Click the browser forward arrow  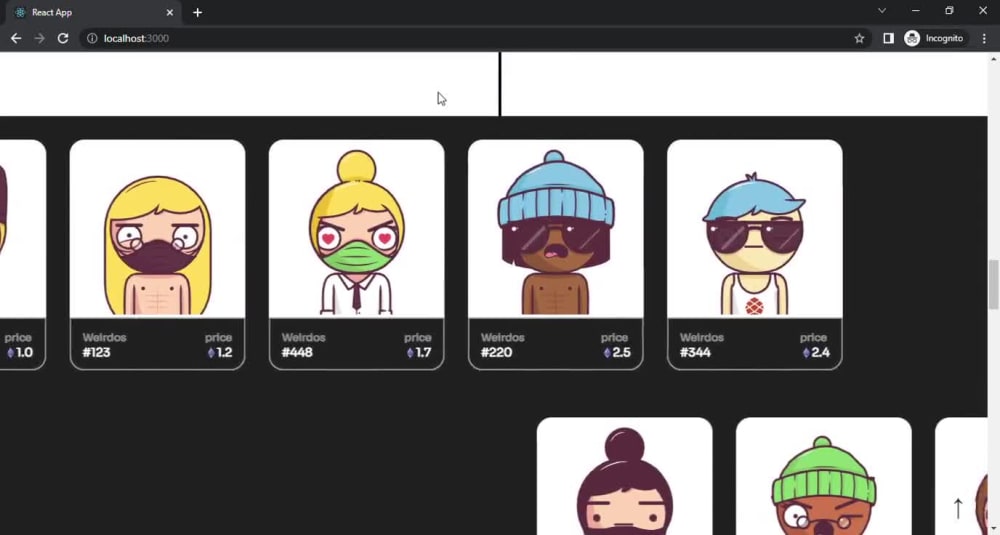40,38
